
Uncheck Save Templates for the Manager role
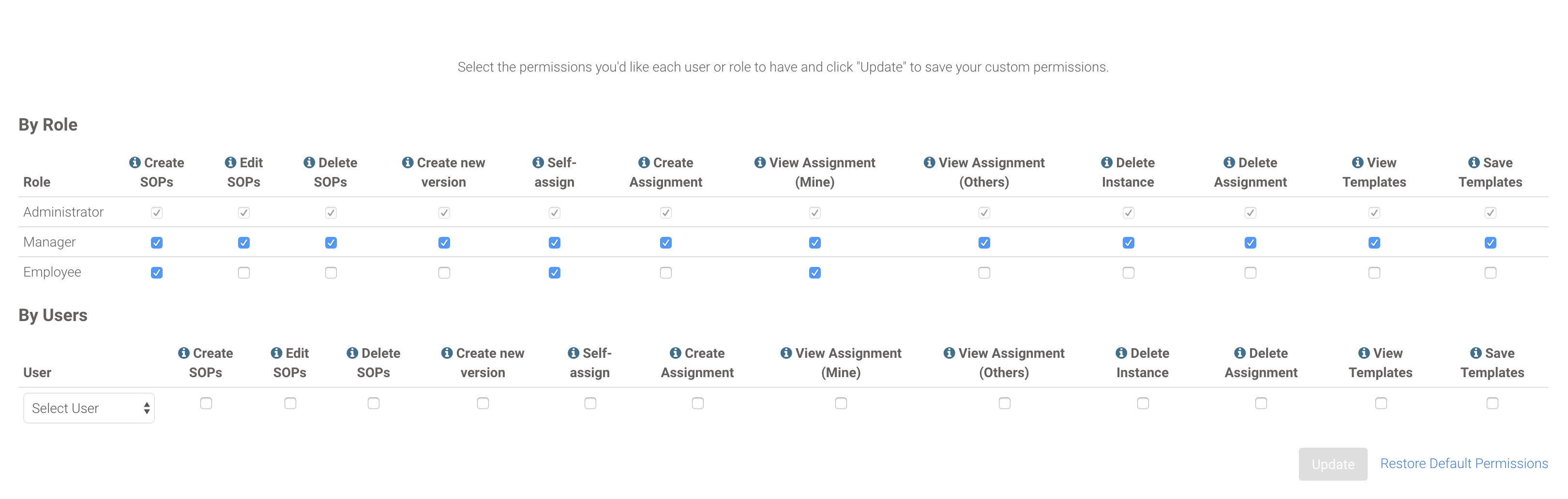coord(1490,242)
